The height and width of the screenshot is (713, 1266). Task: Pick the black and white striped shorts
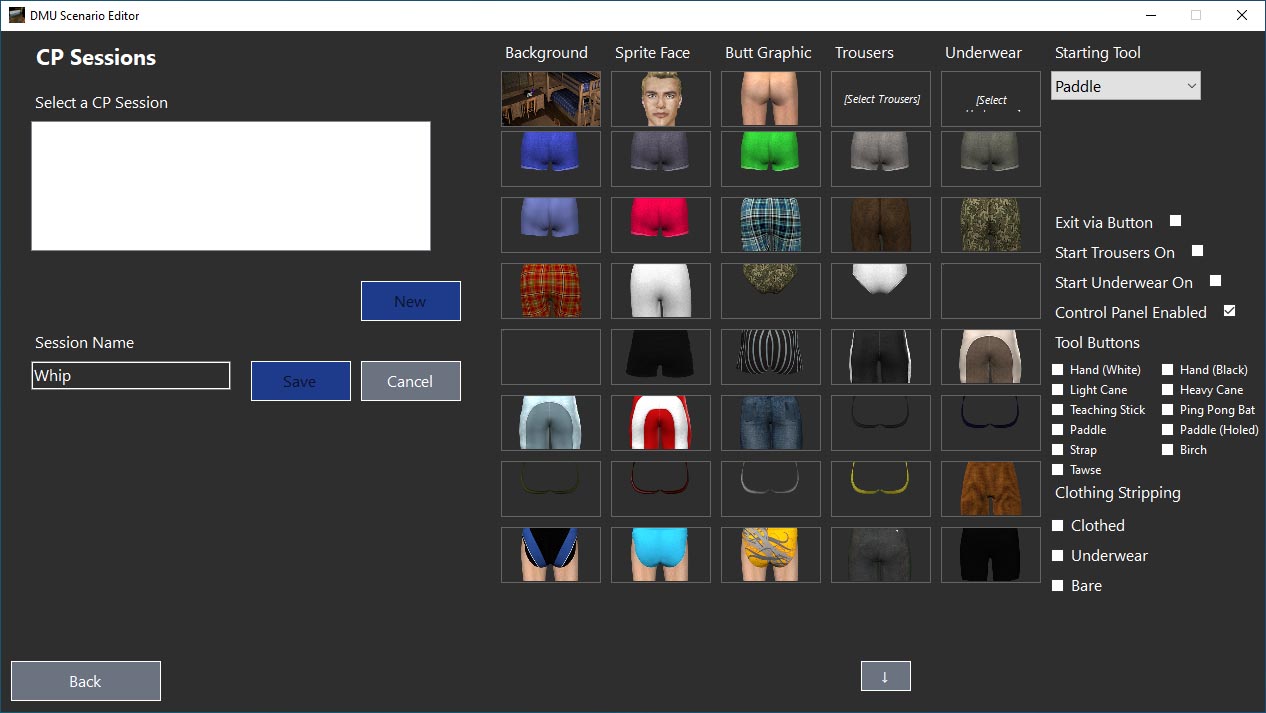(x=771, y=356)
